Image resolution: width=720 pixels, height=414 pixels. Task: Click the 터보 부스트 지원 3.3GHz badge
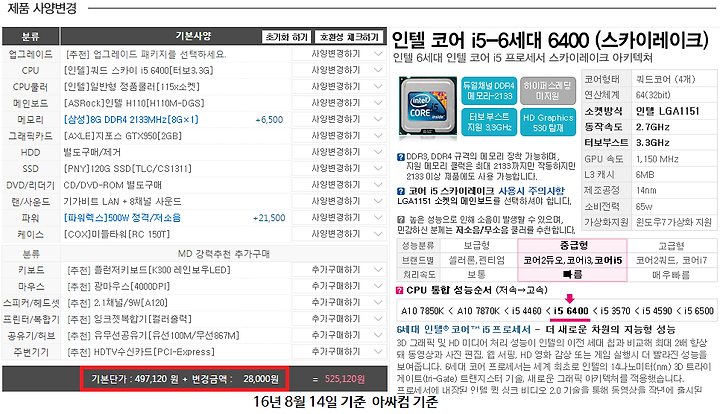pos(489,122)
